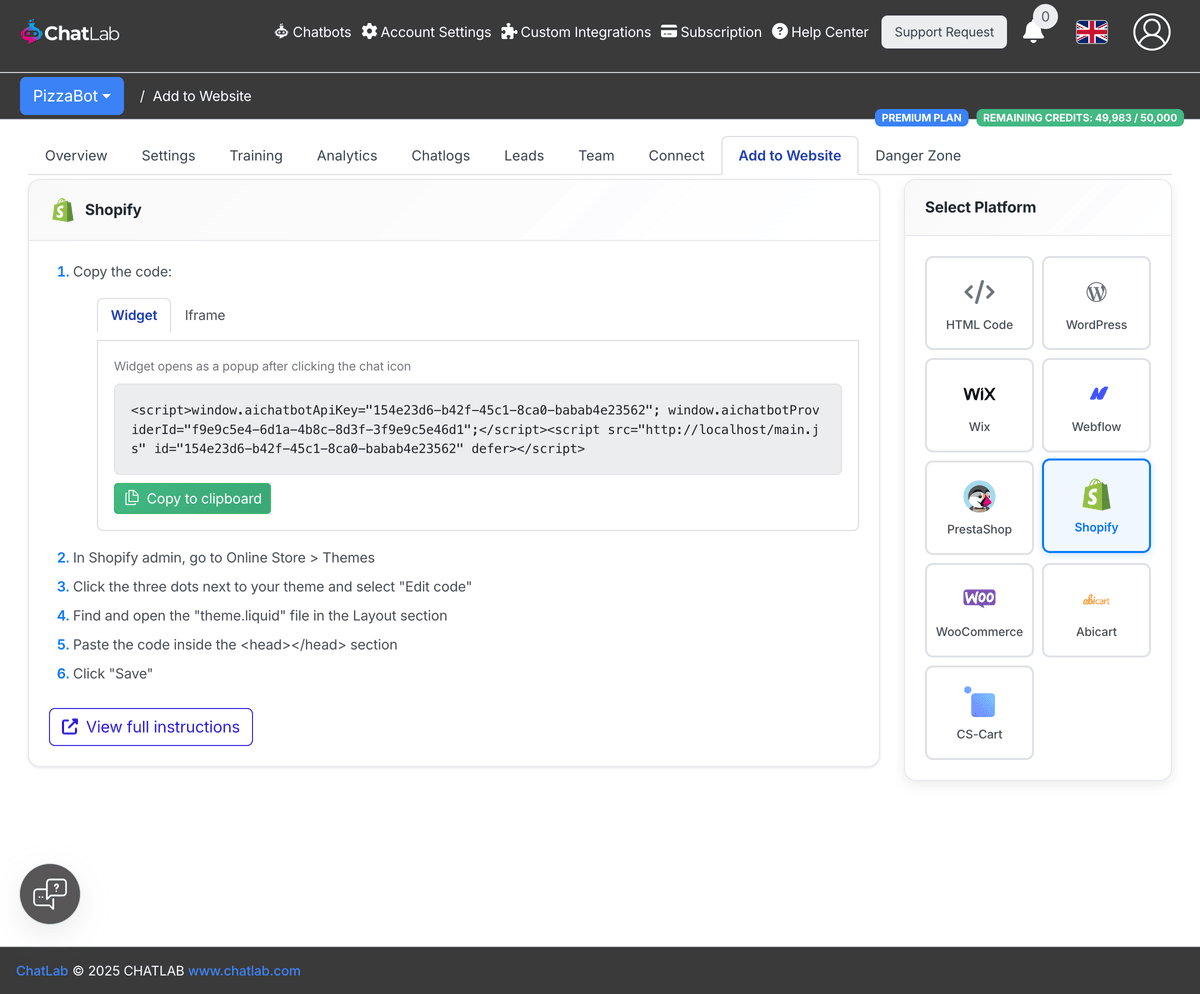Open the chat widget launcher
The height and width of the screenshot is (994, 1200).
click(x=49, y=893)
